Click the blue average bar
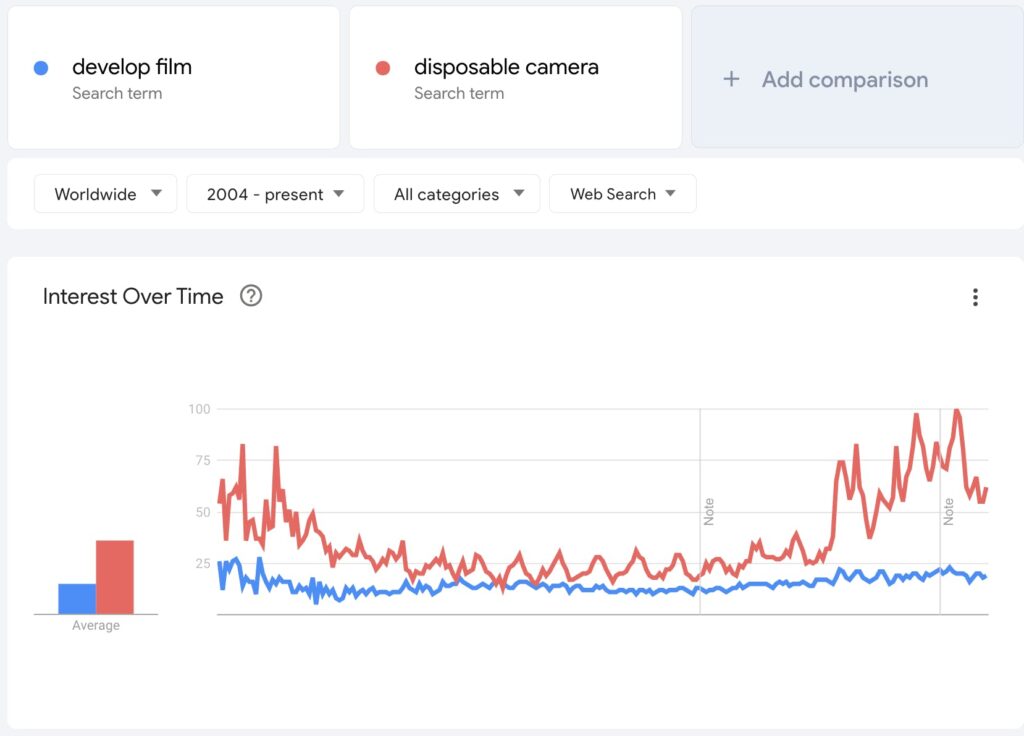The image size is (1024, 736). [77, 598]
